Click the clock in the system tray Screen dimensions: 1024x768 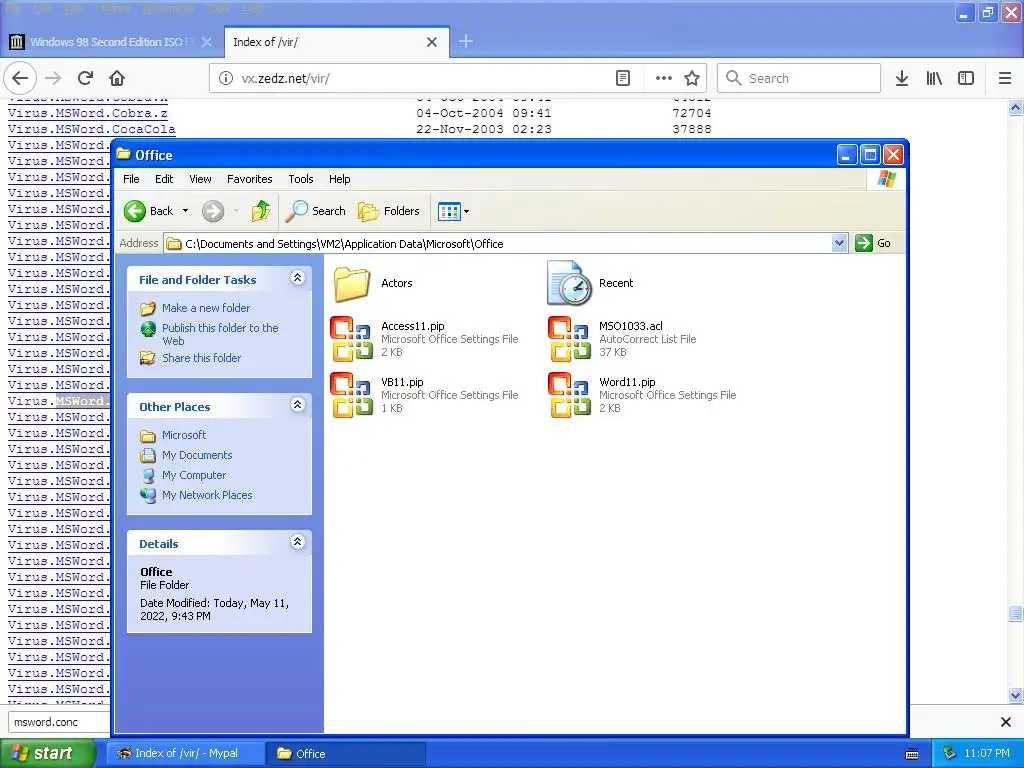(986, 754)
